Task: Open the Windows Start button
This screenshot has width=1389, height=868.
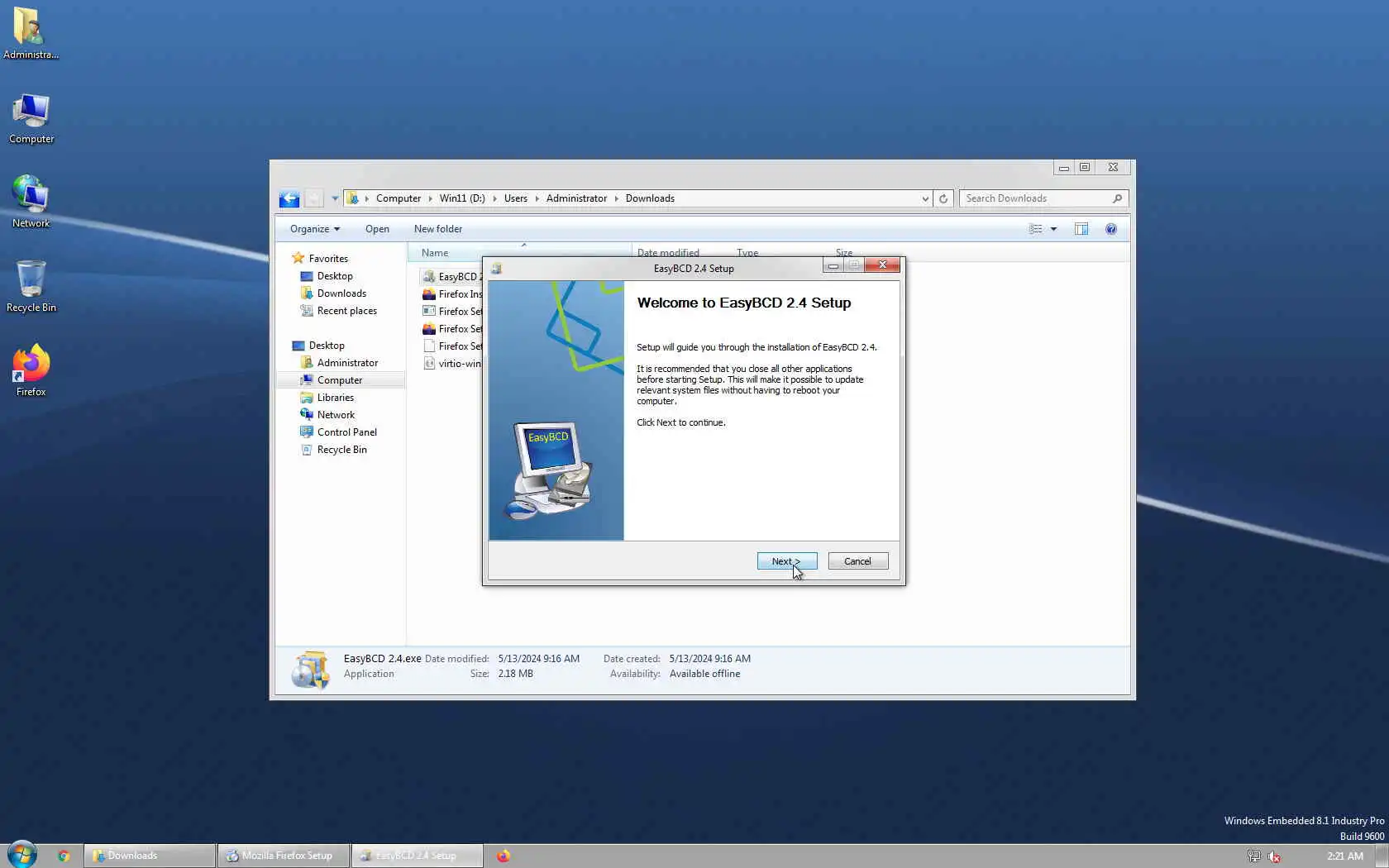Action: (22, 855)
